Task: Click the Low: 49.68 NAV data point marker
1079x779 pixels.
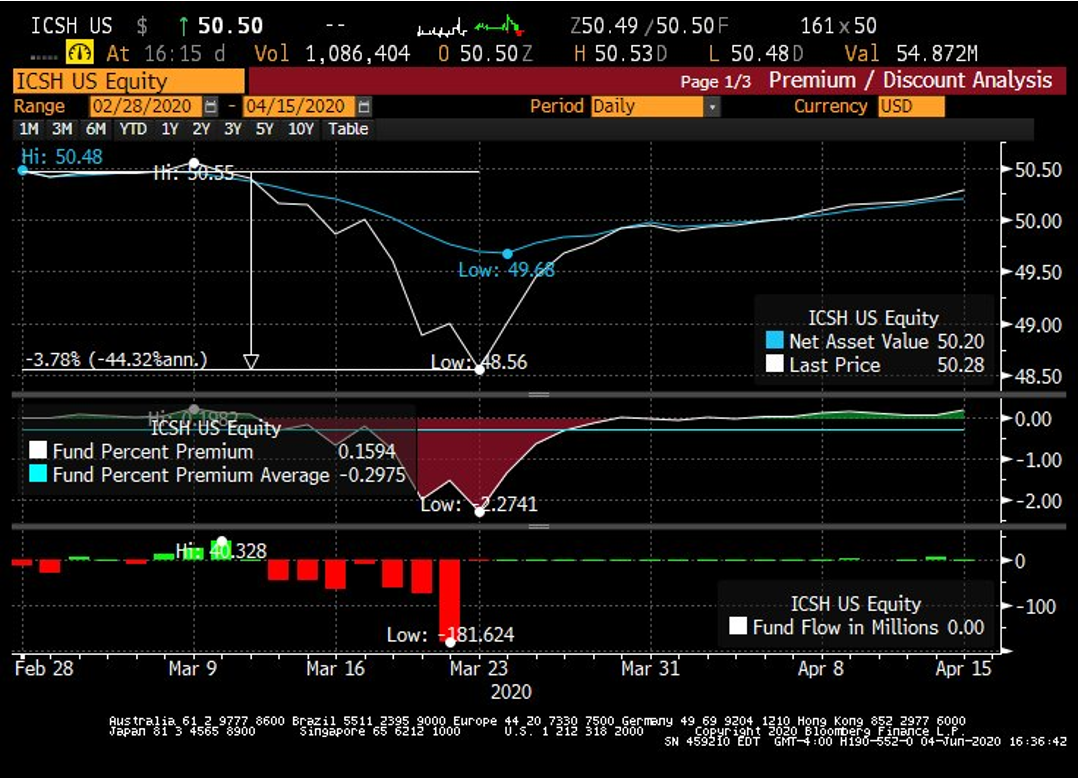Action: pos(507,254)
